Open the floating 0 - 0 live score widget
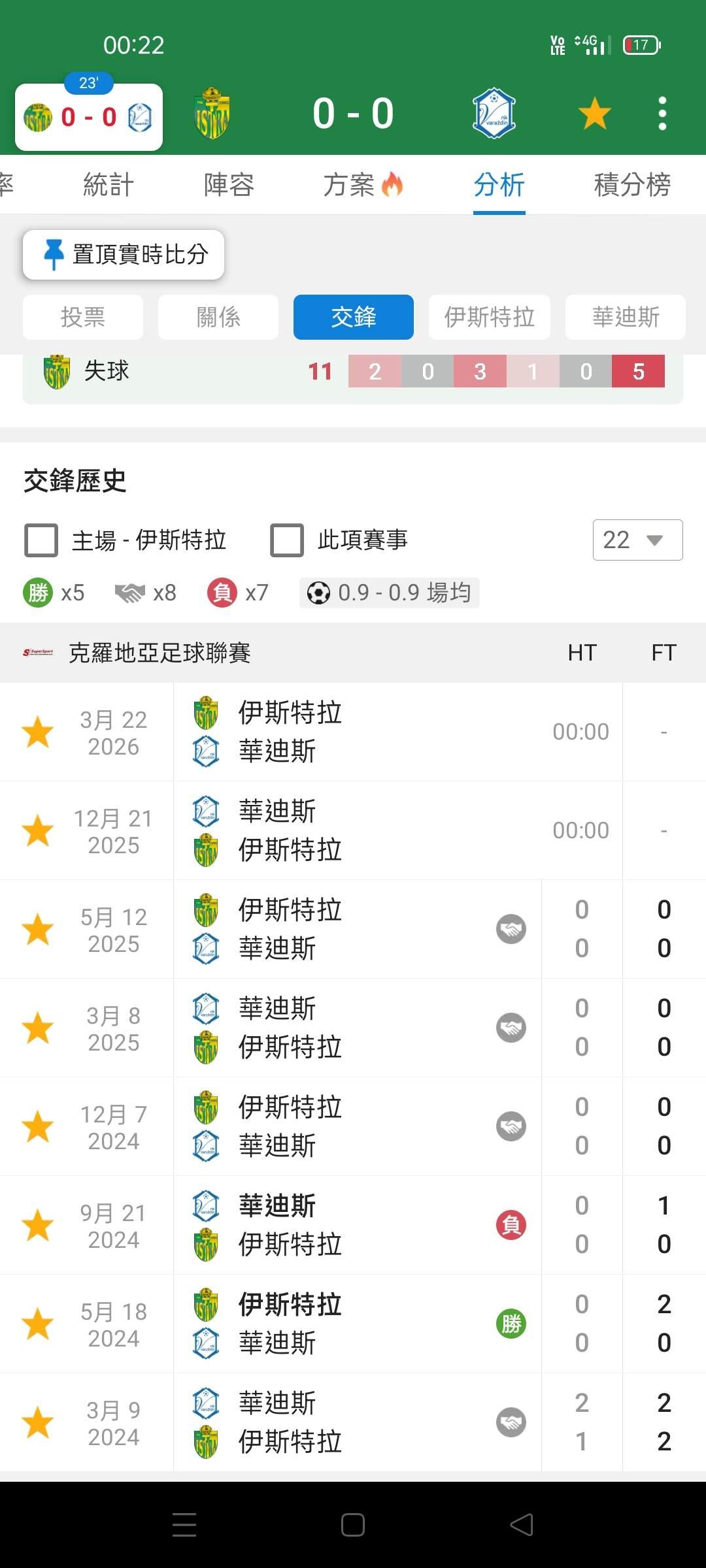This screenshot has height=1568, width=706. point(89,118)
